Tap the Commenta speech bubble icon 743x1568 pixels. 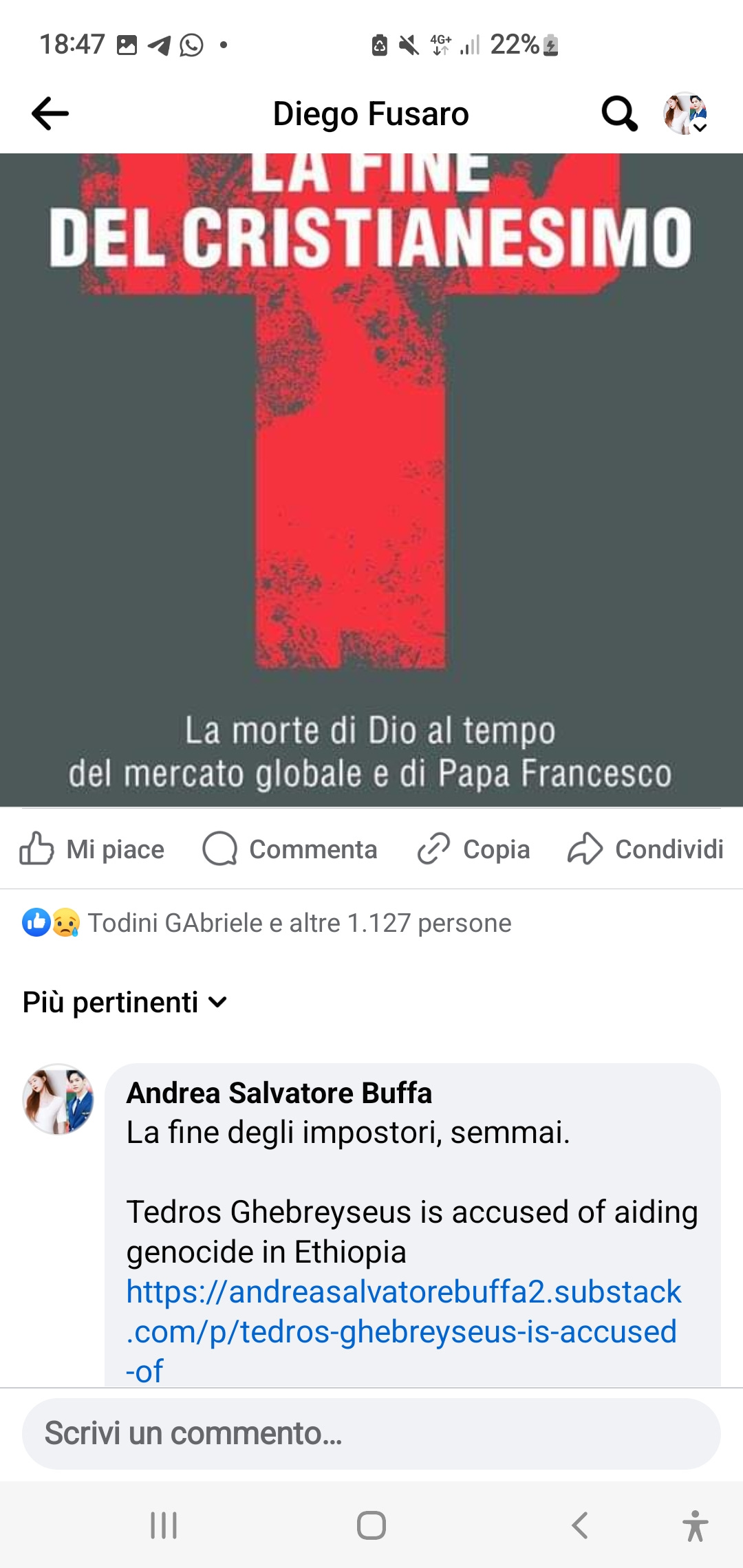[219, 849]
